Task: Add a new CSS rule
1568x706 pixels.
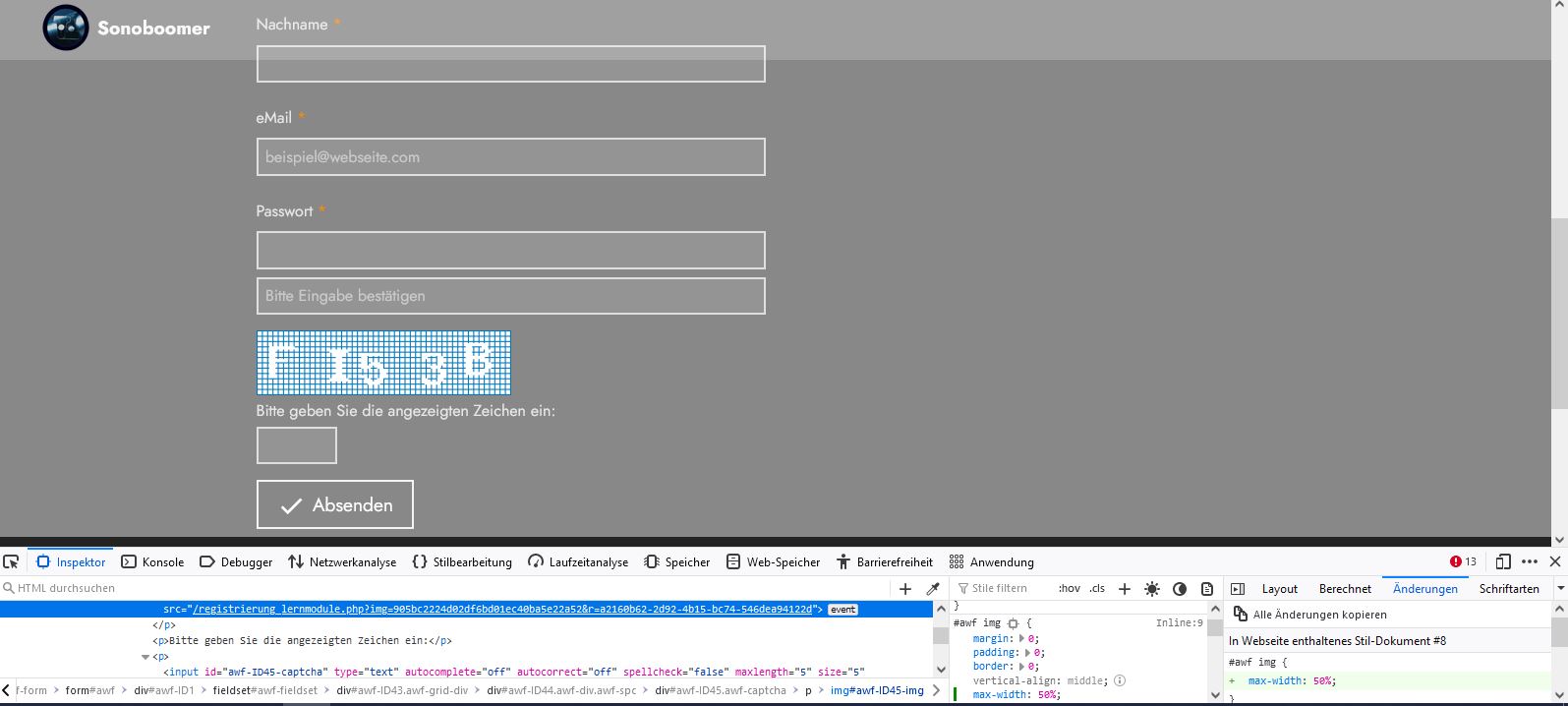Action: 1125,589
